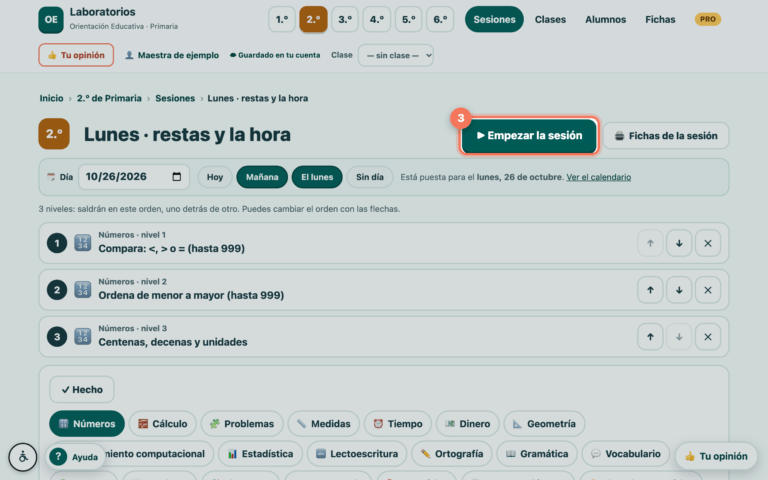
Task: Open the Sesiones tab
Action: [x=494, y=20]
